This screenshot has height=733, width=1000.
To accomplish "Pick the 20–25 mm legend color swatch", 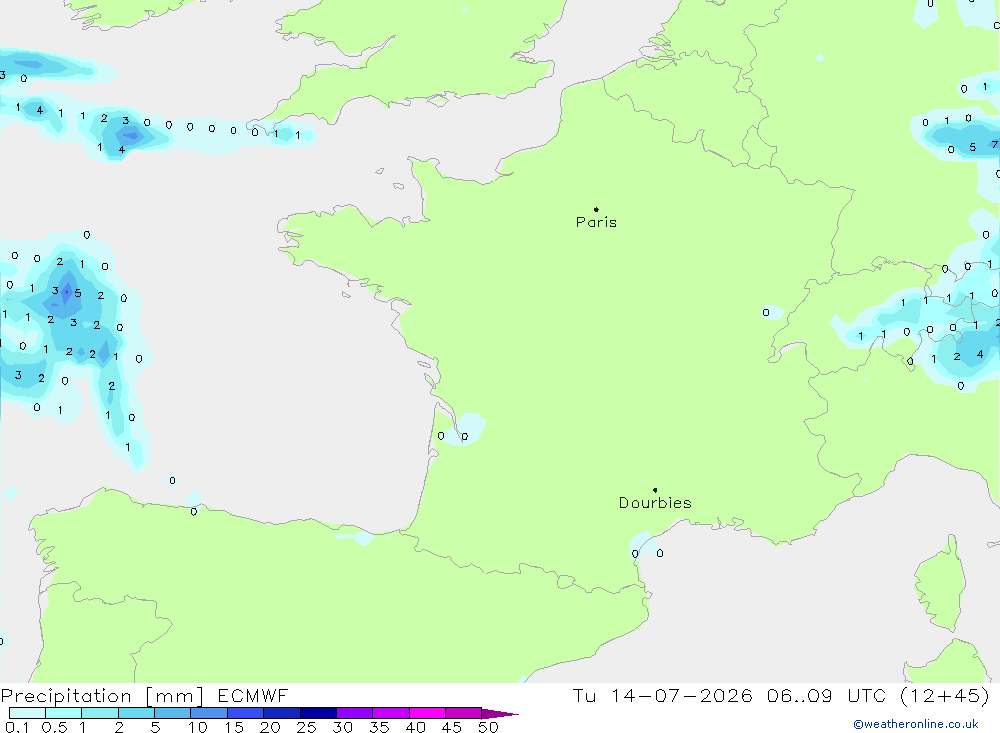I will click(x=282, y=713).
